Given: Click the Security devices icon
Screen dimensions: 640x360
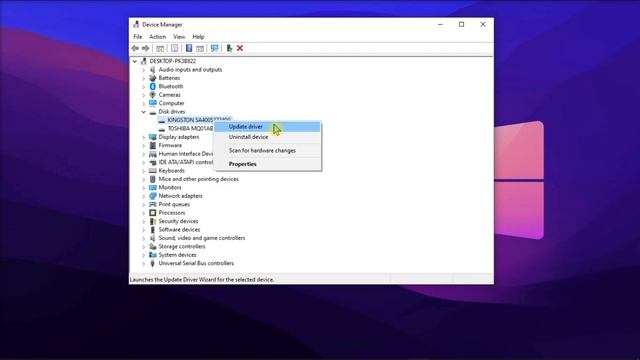Looking at the screenshot, I should coord(153,221).
